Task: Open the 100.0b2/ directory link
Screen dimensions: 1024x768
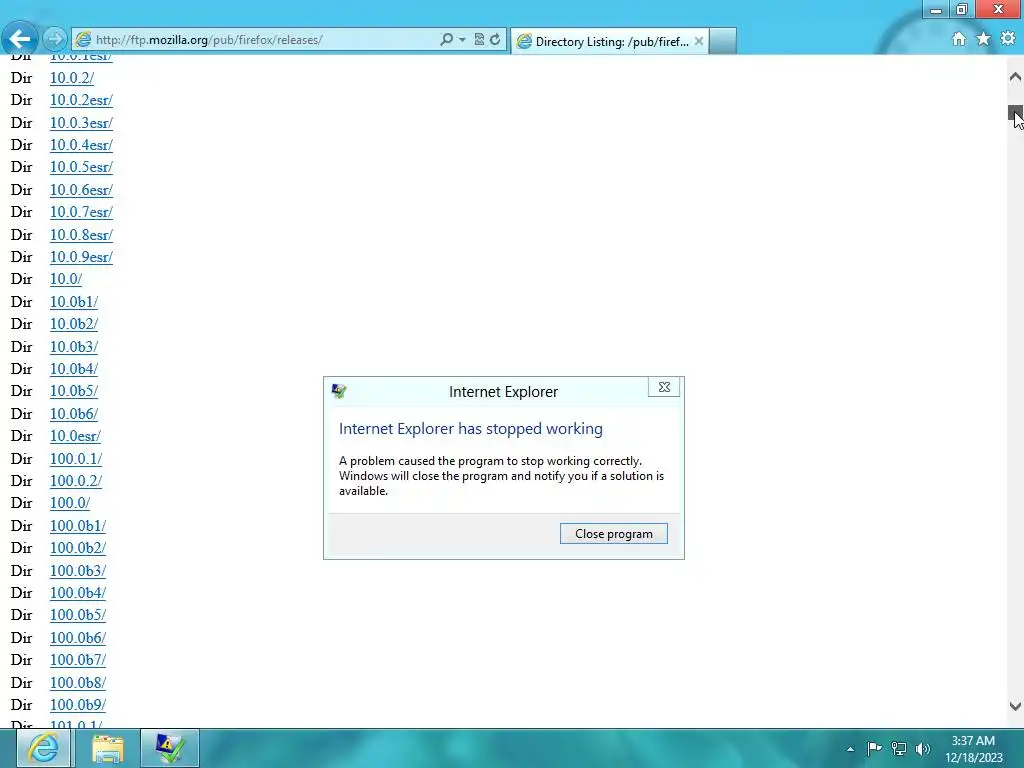Action: click(x=78, y=548)
